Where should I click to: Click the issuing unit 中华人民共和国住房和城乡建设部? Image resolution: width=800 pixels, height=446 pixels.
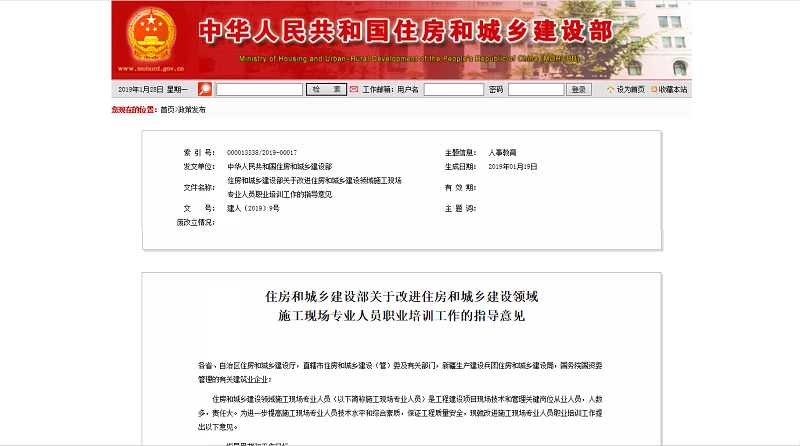(x=280, y=166)
